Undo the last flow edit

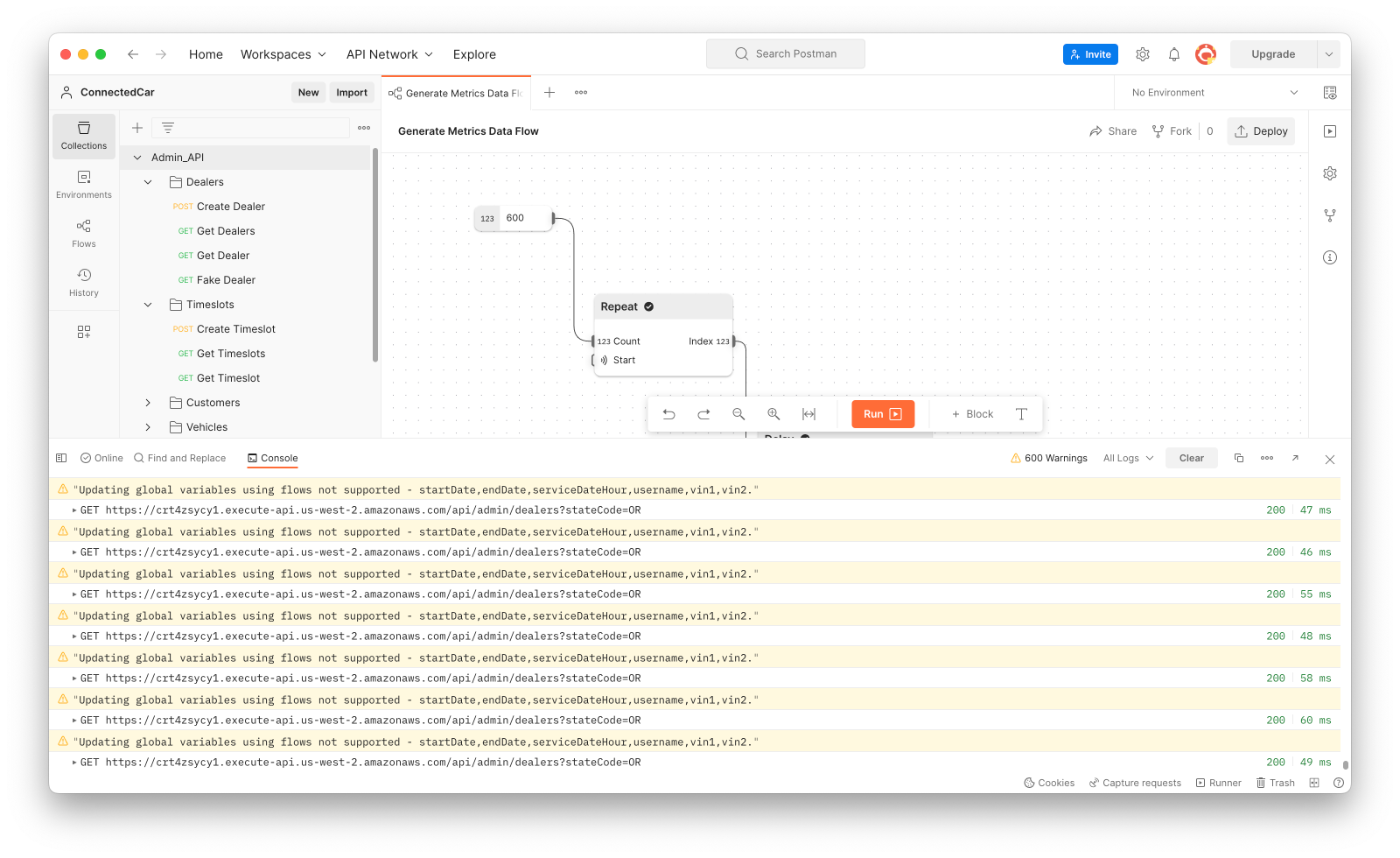click(669, 414)
